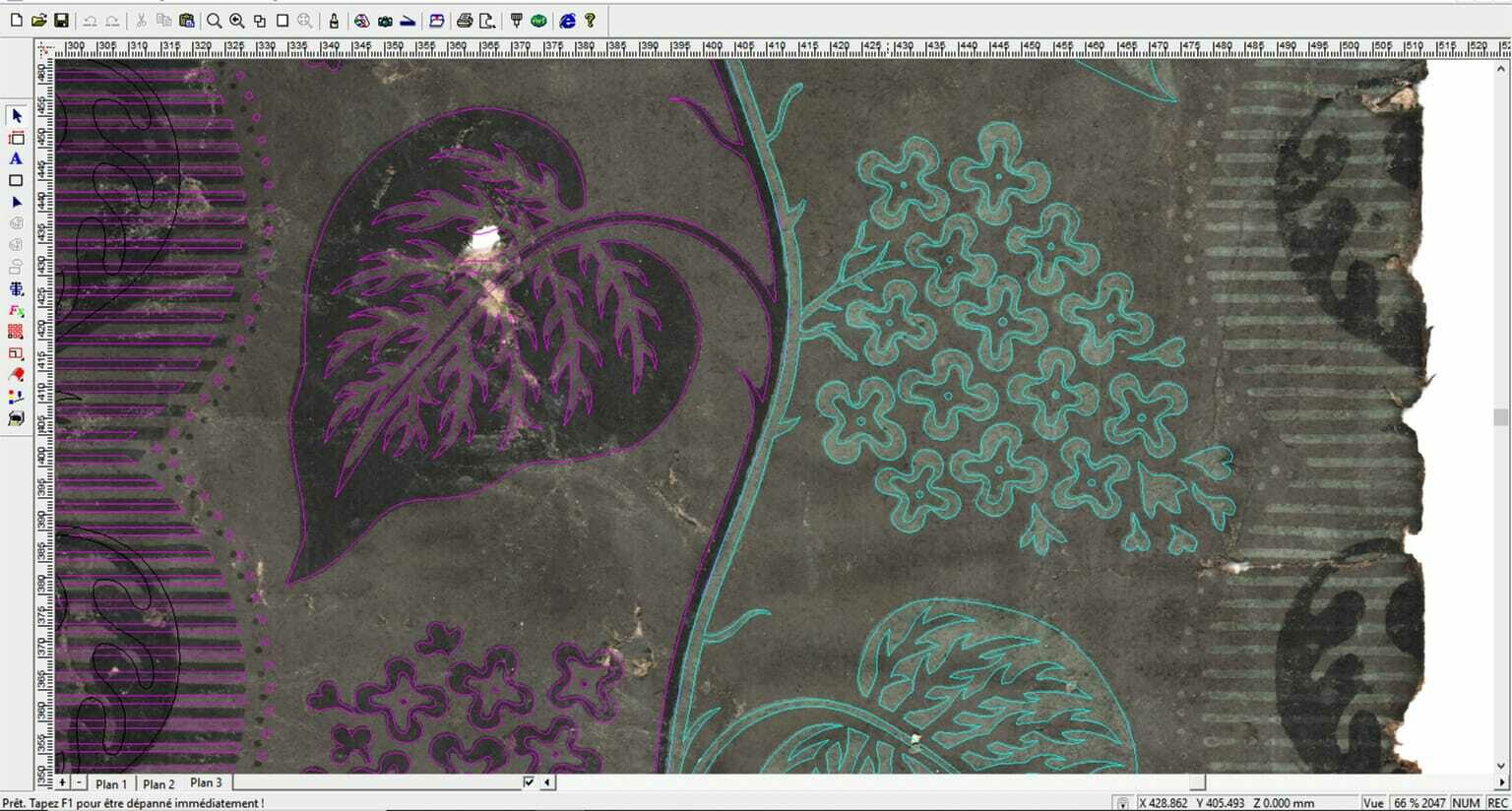
Task: Click the 66 % 2047 zoom status
Action: click(1419, 803)
